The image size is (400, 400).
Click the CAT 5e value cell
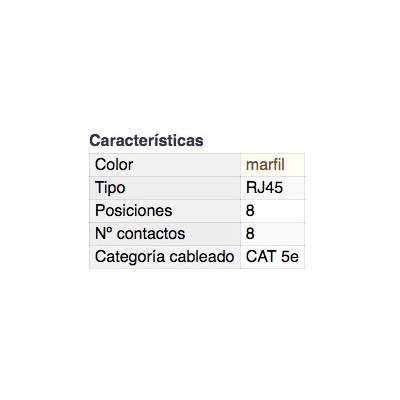[272, 257]
